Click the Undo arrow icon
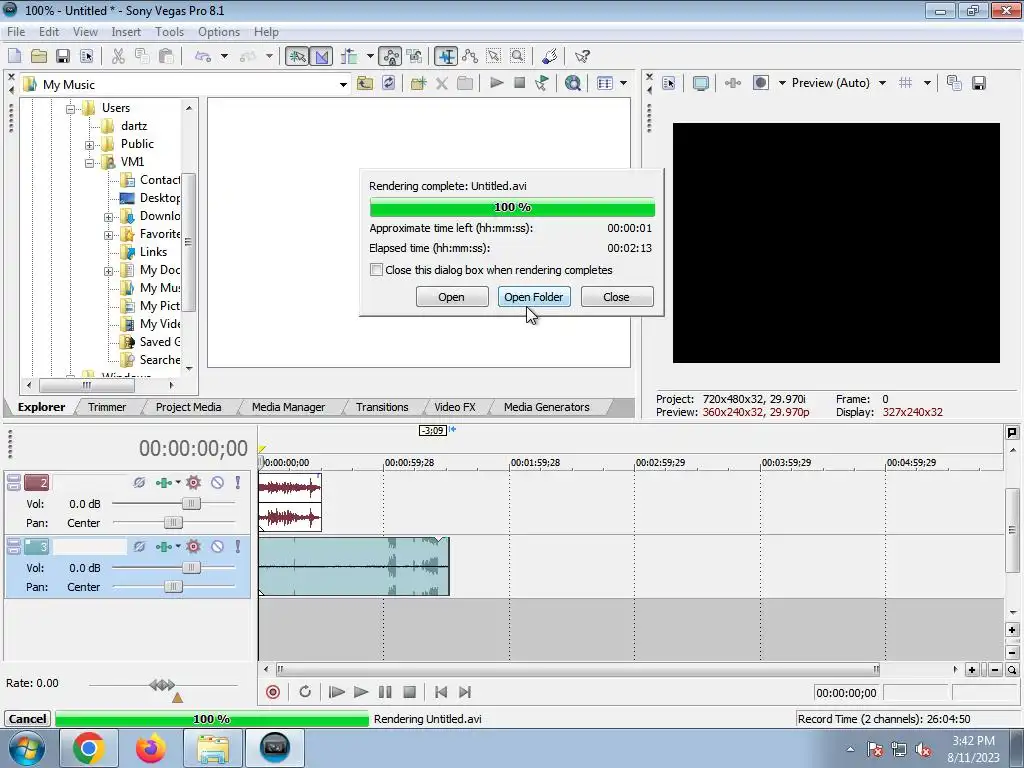The width and height of the screenshot is (1024, 768). (203, 56)
